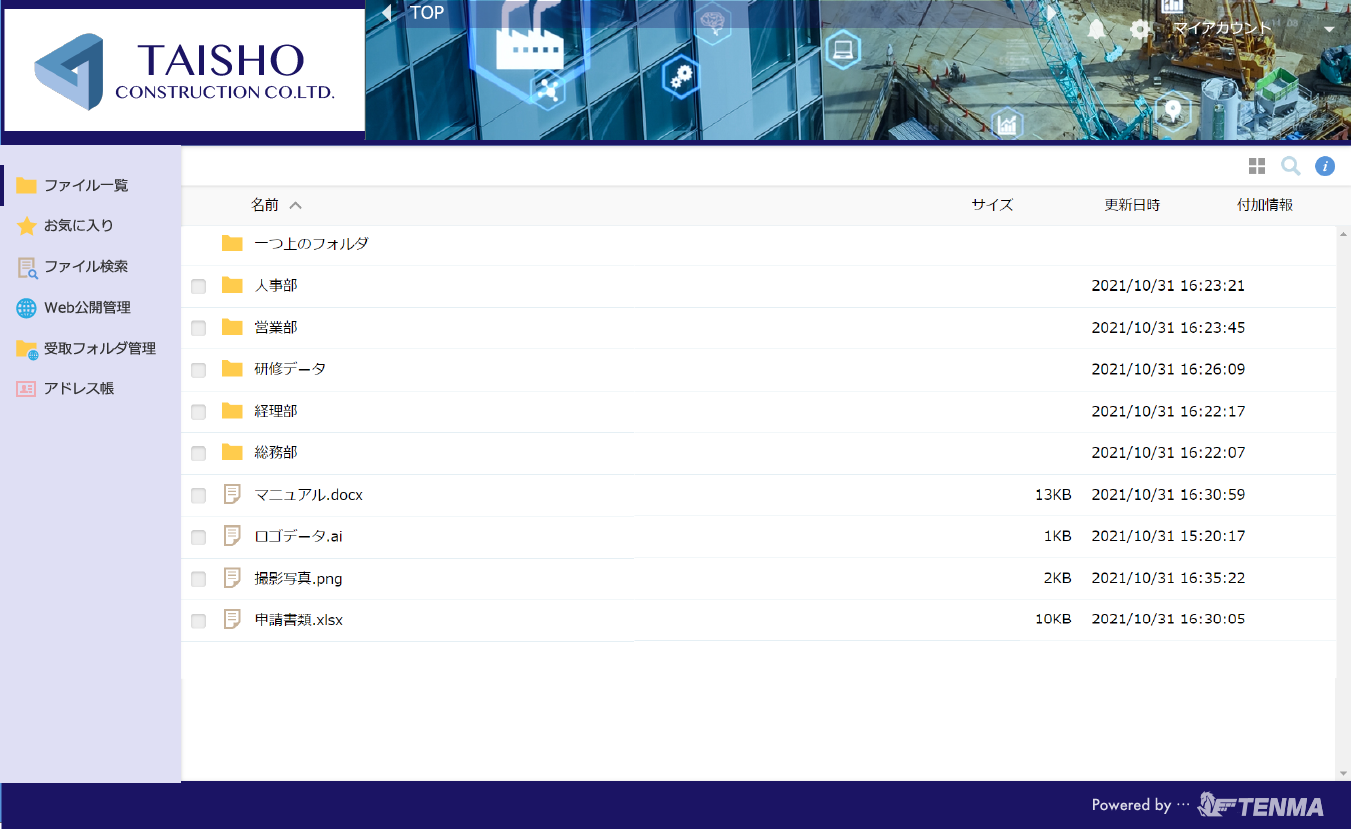
Task: Click the Powered by TENMA logo
Action: [x=1208, y=805]
